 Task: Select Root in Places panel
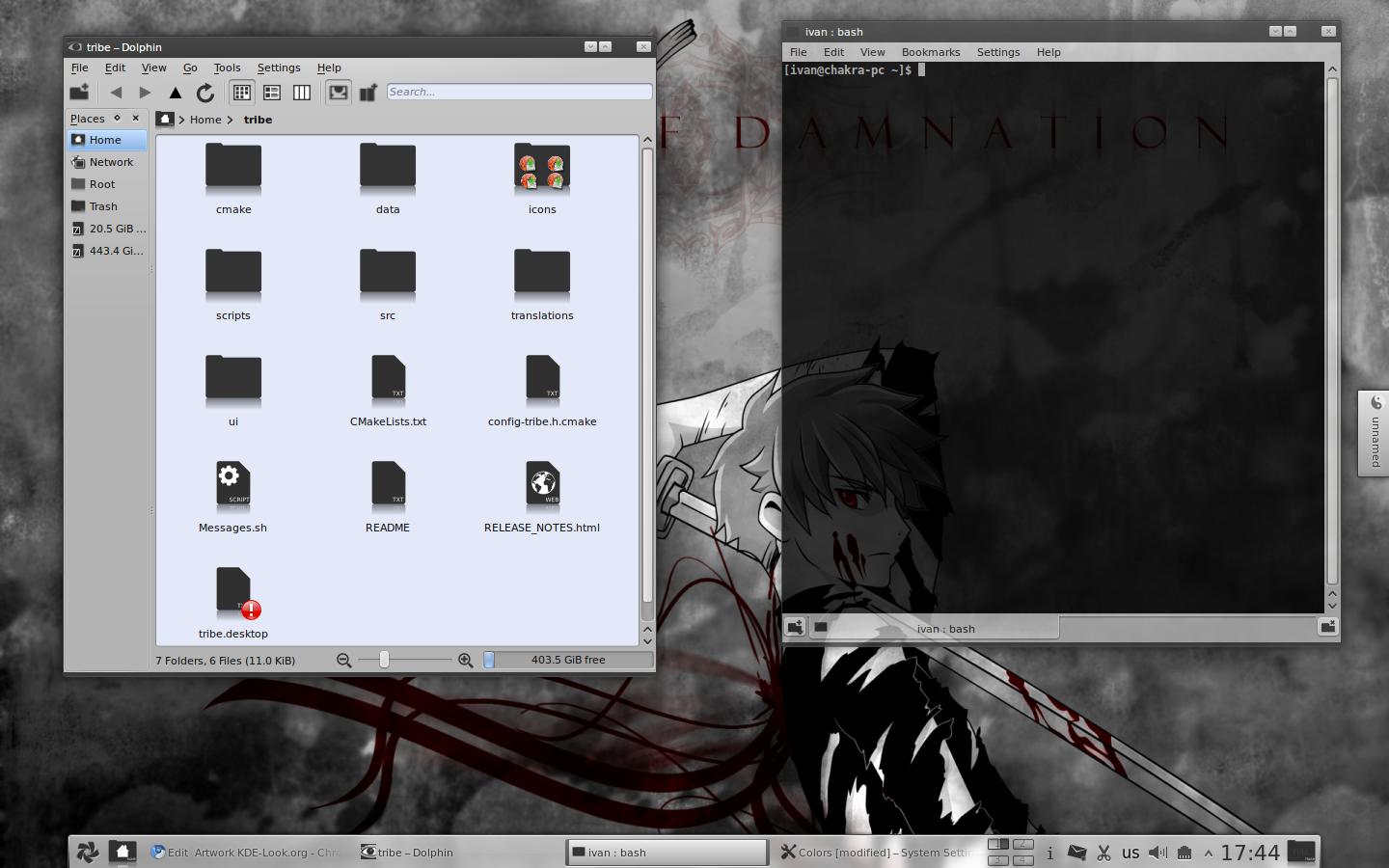(x=107, y=184)
